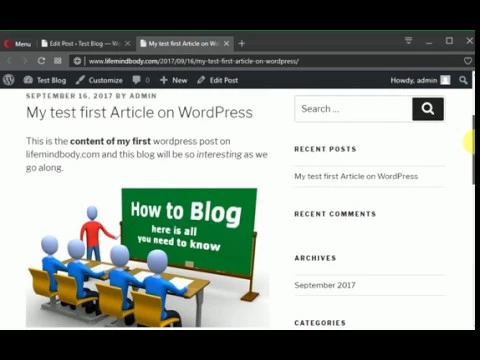Click into the Search field

353,109
